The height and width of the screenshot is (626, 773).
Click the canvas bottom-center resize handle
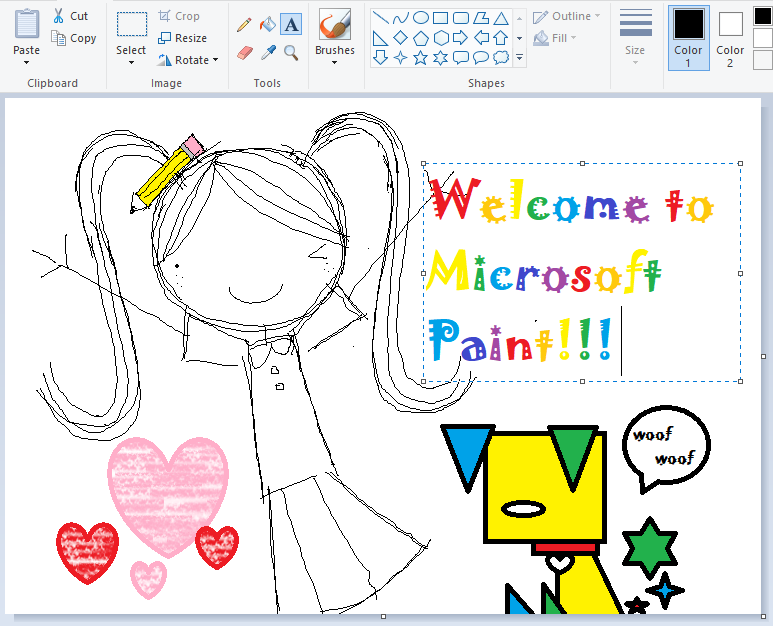pos(384,616)
